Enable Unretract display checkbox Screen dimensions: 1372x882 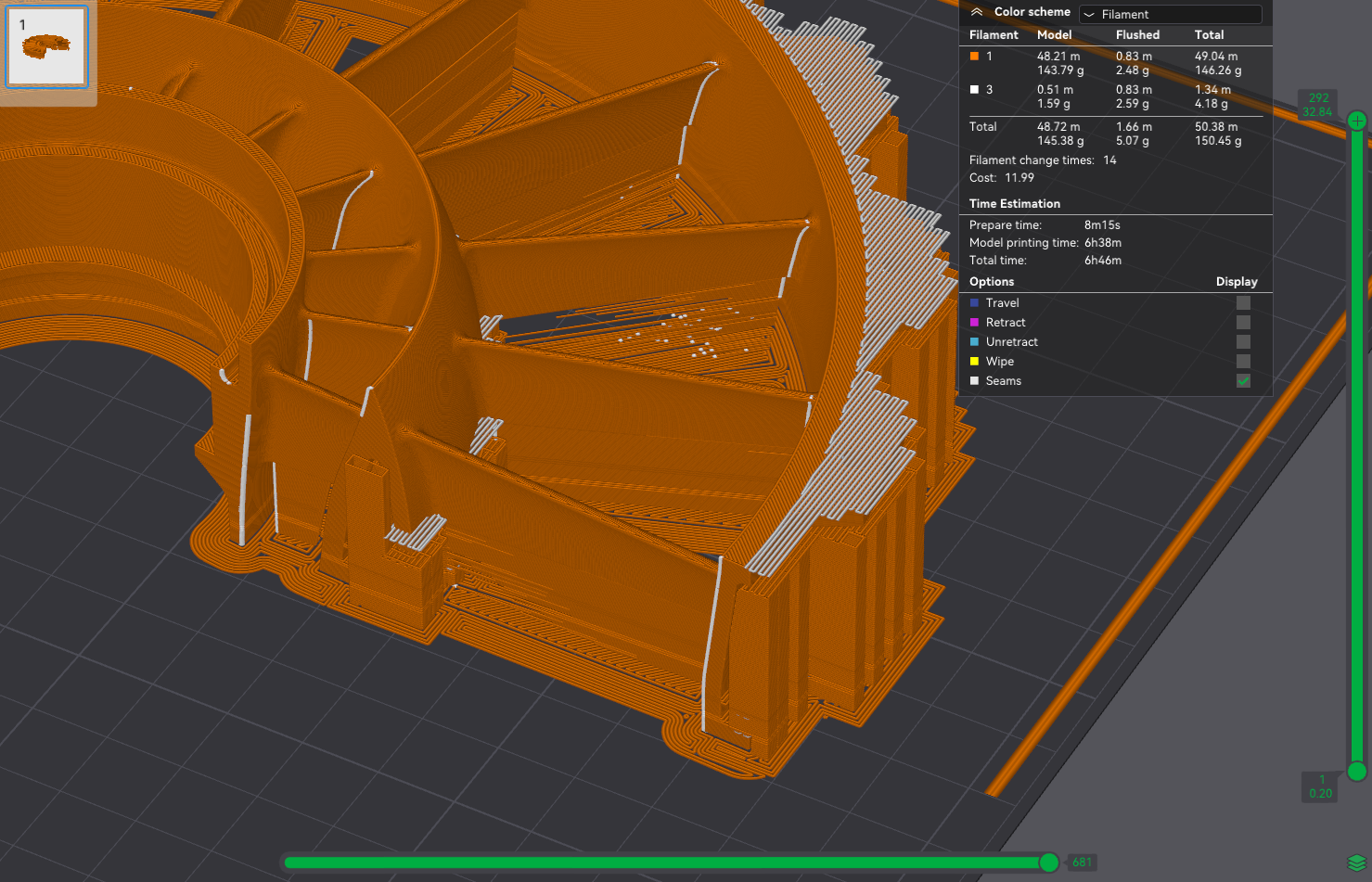tap(1243, 342)
